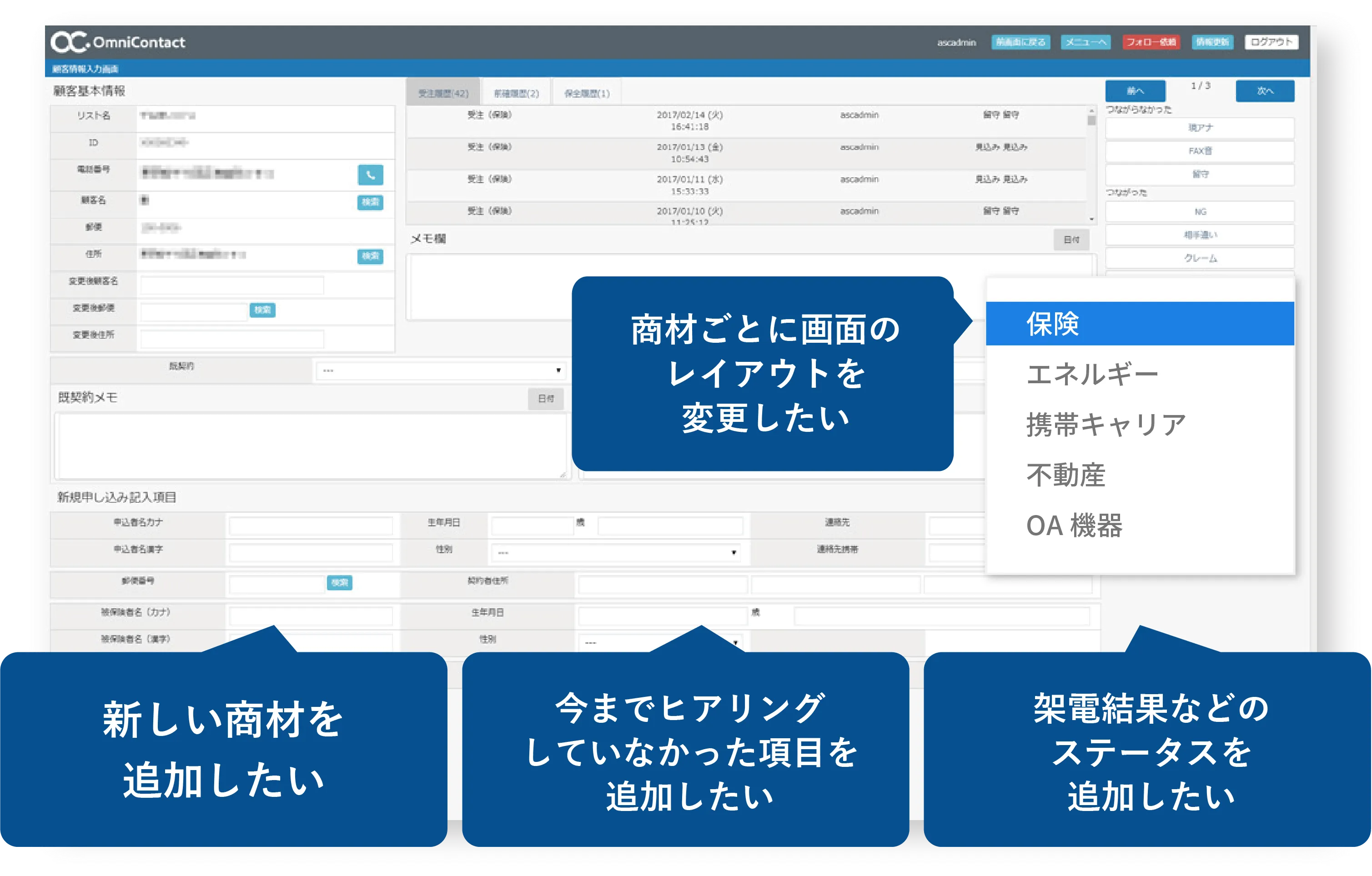Click the 変更後住所 input field

pyautogui.click(x=232, y=339)
